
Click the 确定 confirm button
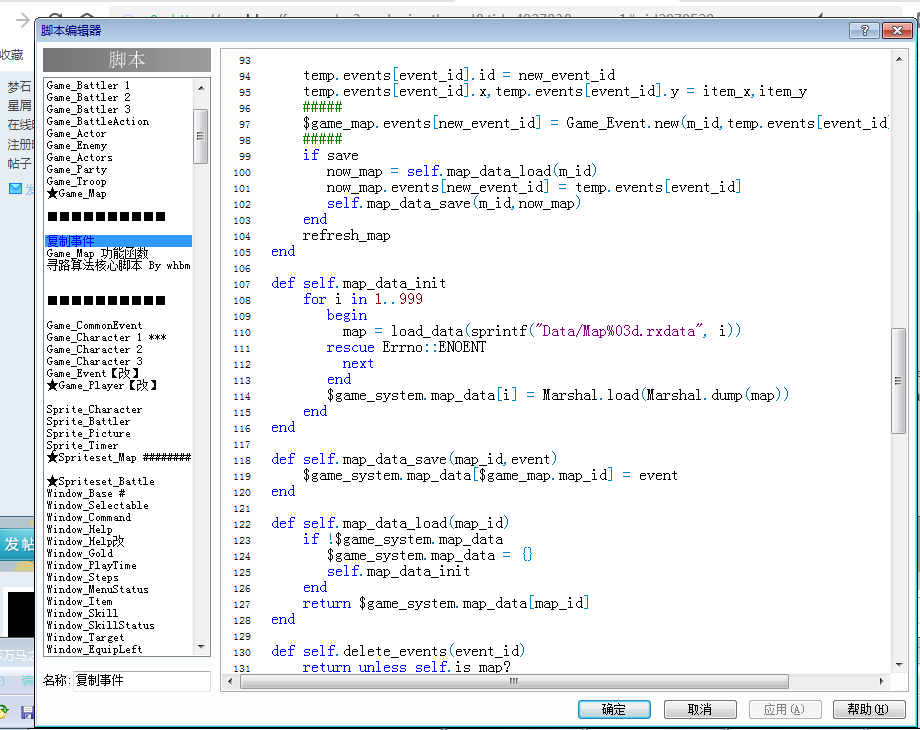pyautogui.click(x=614, y=709)
